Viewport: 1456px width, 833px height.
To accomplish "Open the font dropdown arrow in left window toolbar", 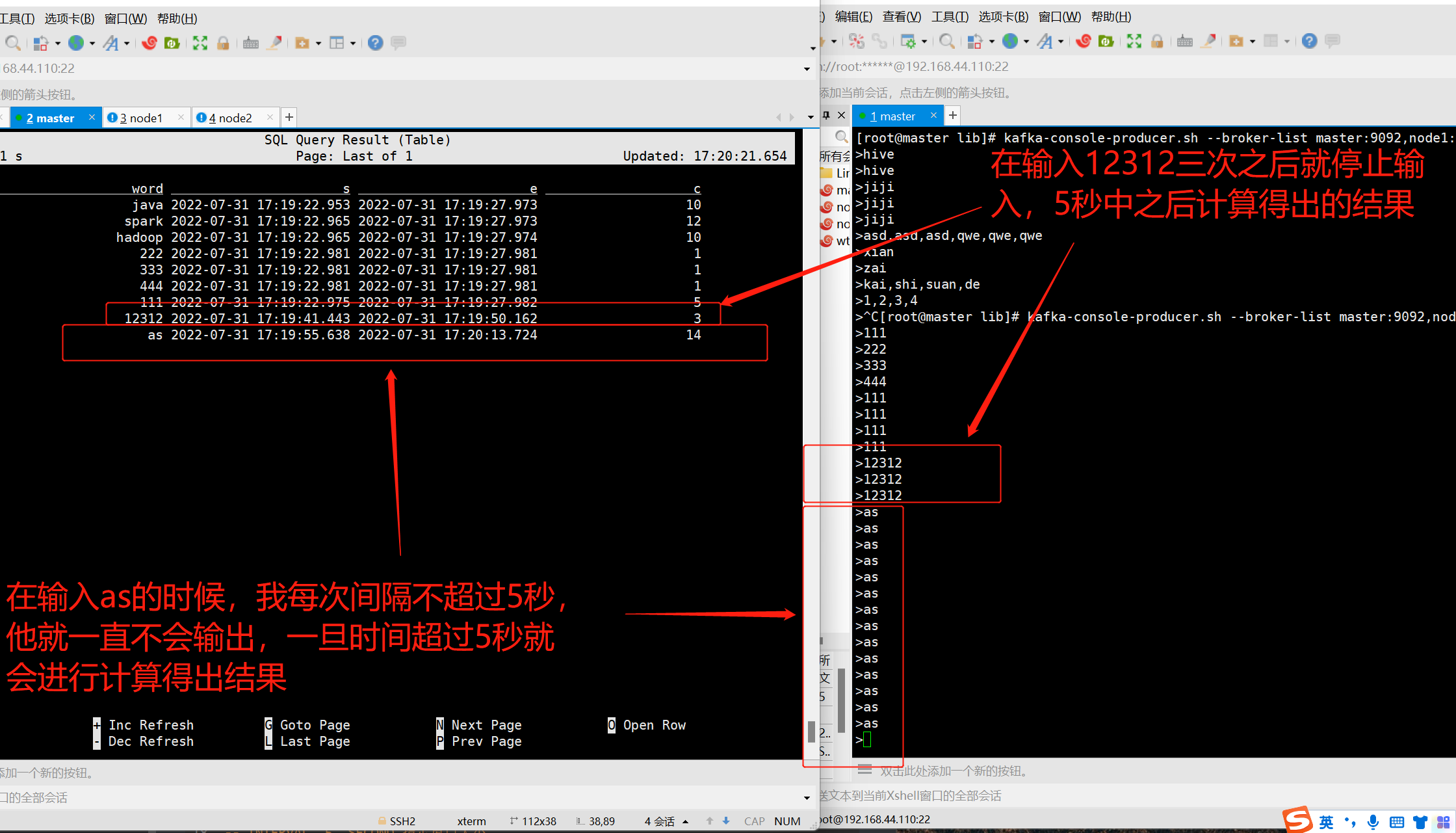I will tap(127, 44).
